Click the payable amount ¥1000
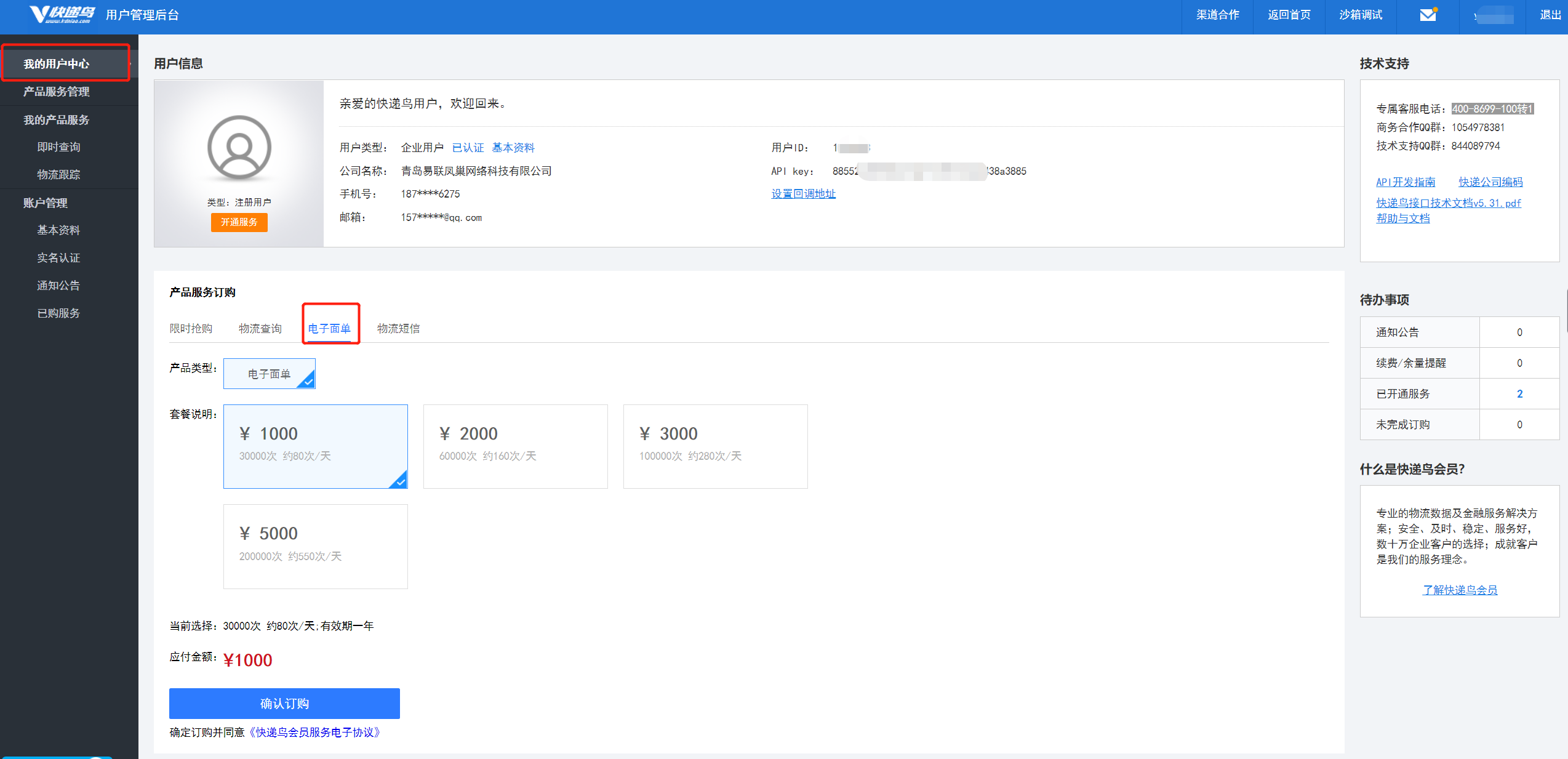 point(247,660)
